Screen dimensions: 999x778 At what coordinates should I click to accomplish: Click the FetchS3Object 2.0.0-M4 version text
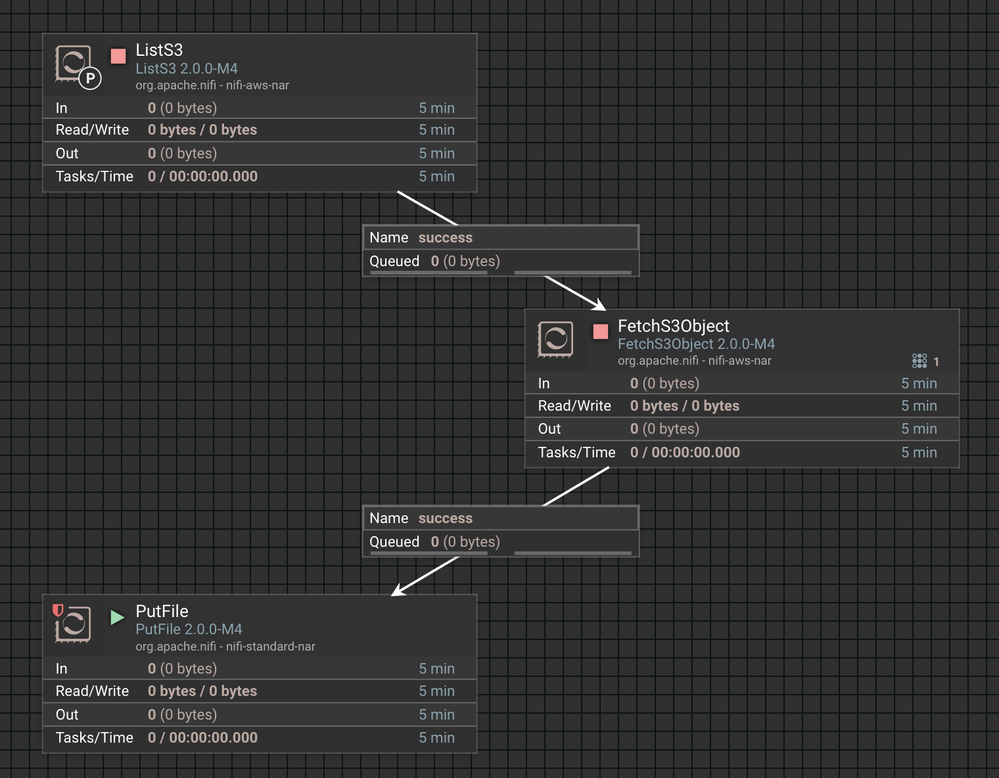point(696,344)
